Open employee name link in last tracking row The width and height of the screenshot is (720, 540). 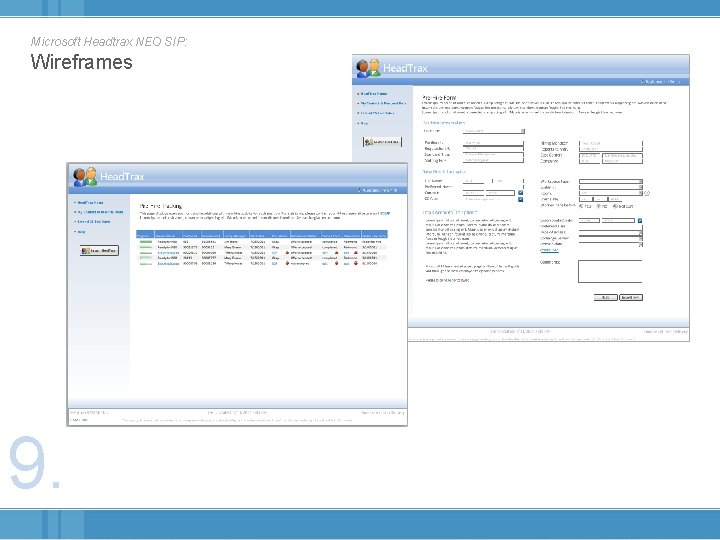pos(169,264)
